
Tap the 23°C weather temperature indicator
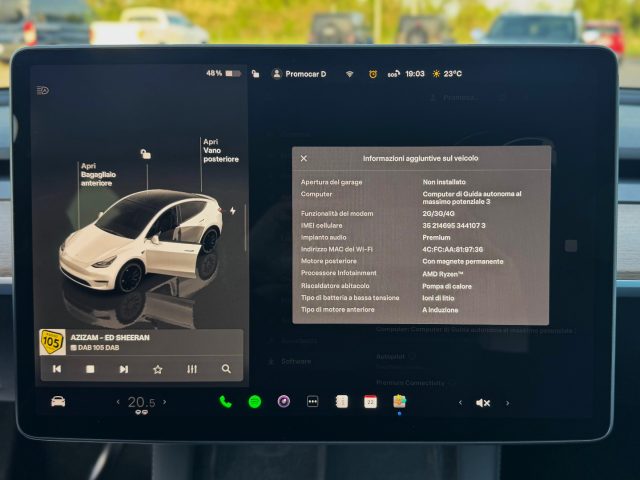[447, 74]
